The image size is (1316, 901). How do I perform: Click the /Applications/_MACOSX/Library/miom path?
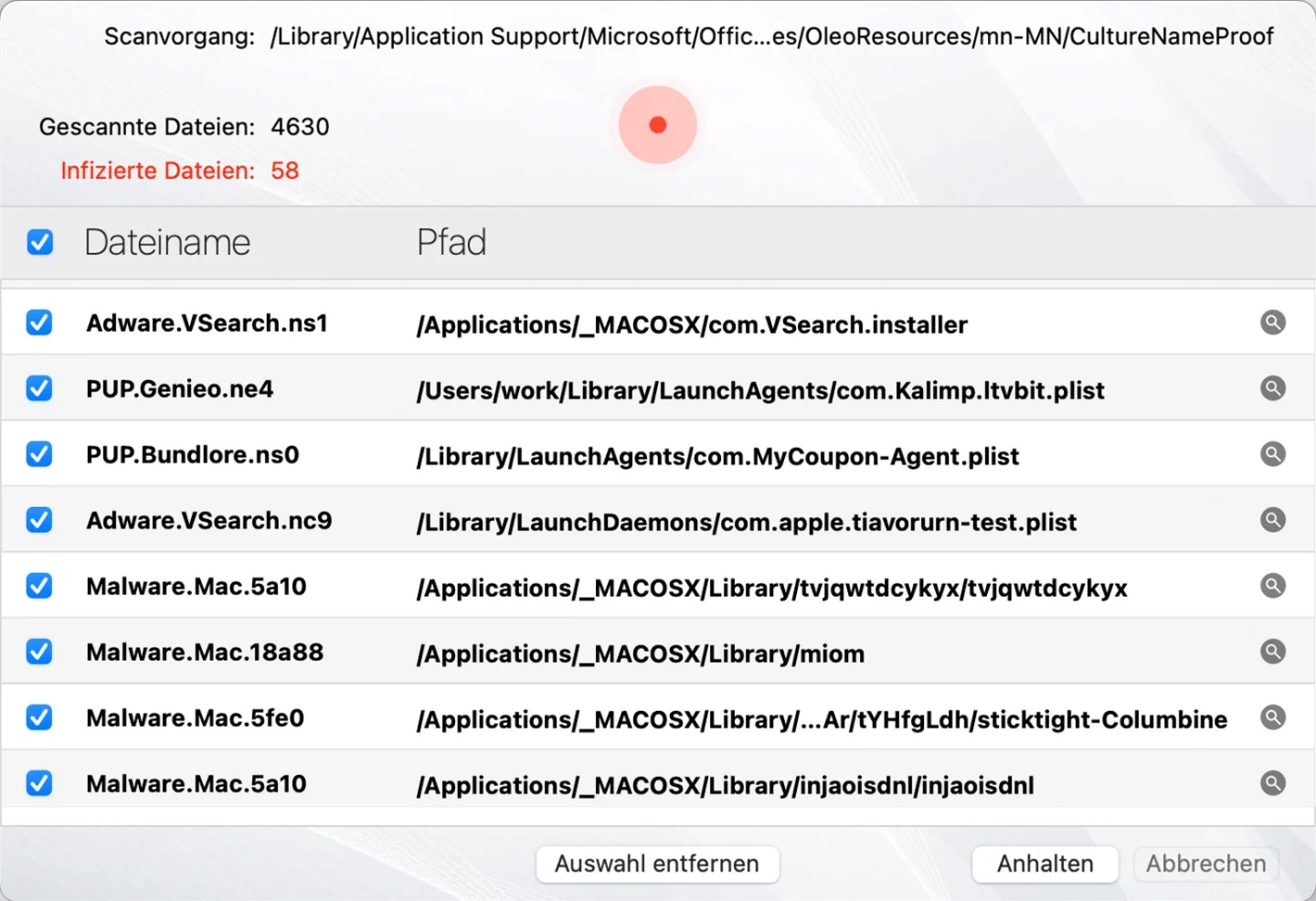[x=641, y=653]
